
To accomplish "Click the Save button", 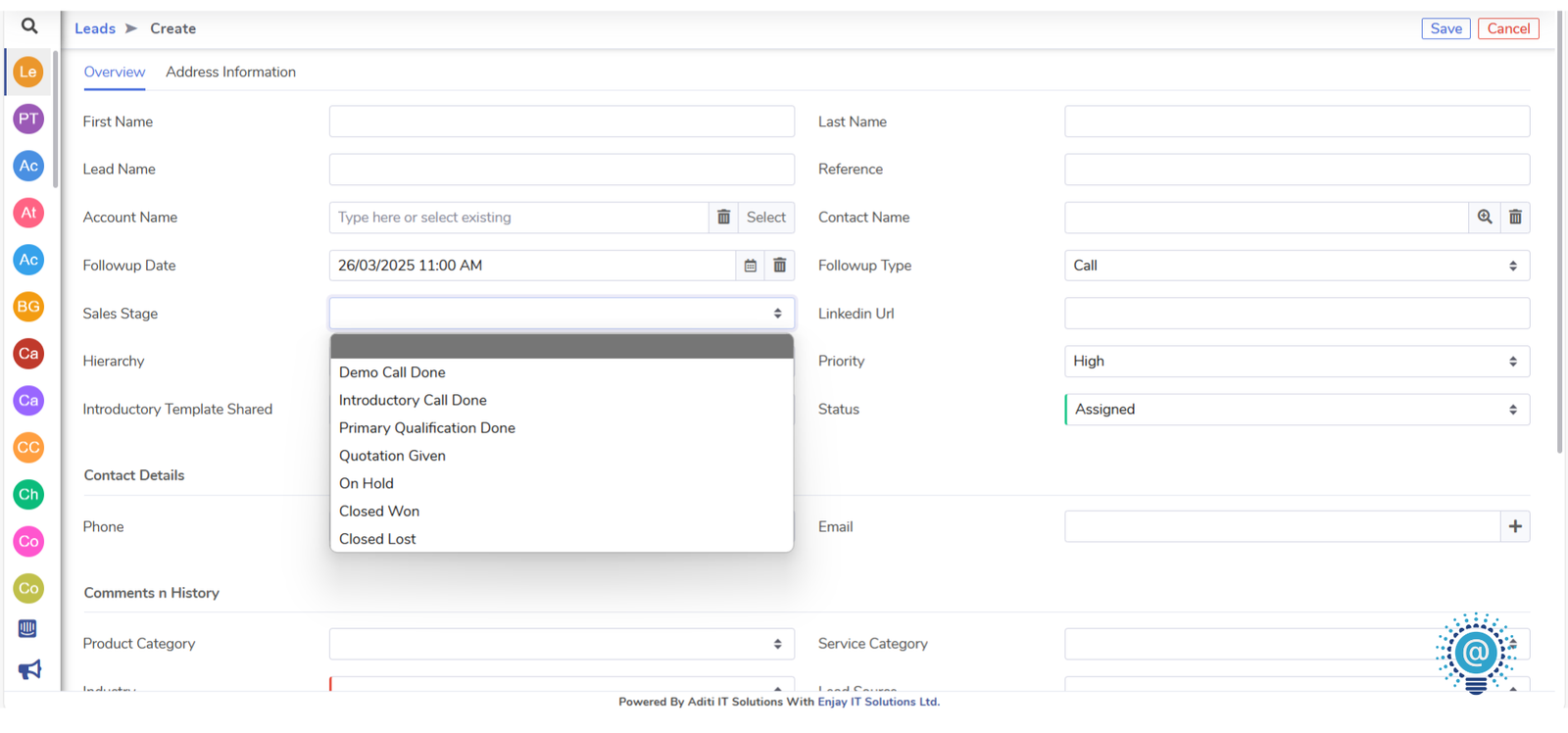I will pos(1445,28).
